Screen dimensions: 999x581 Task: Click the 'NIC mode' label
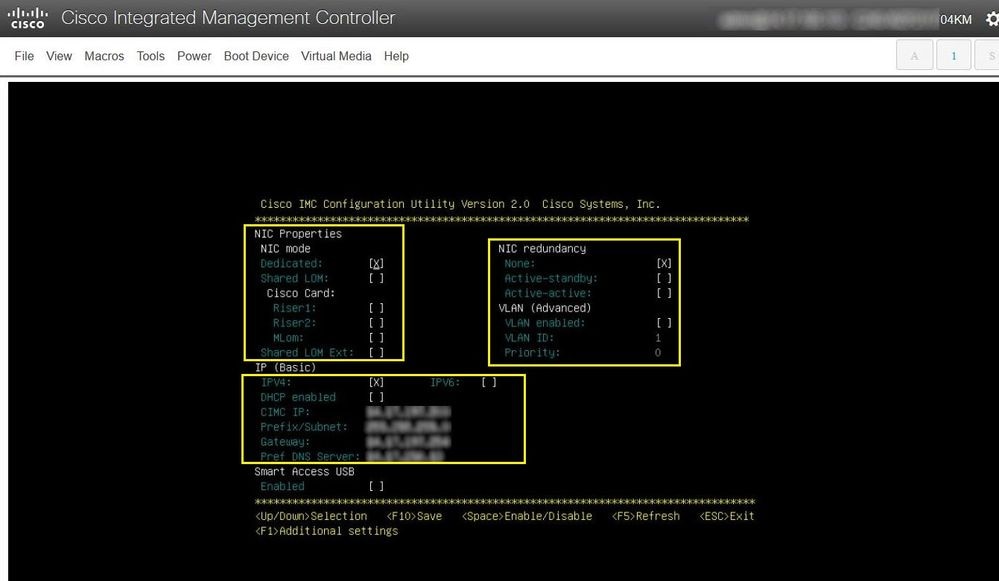(285, 248)
